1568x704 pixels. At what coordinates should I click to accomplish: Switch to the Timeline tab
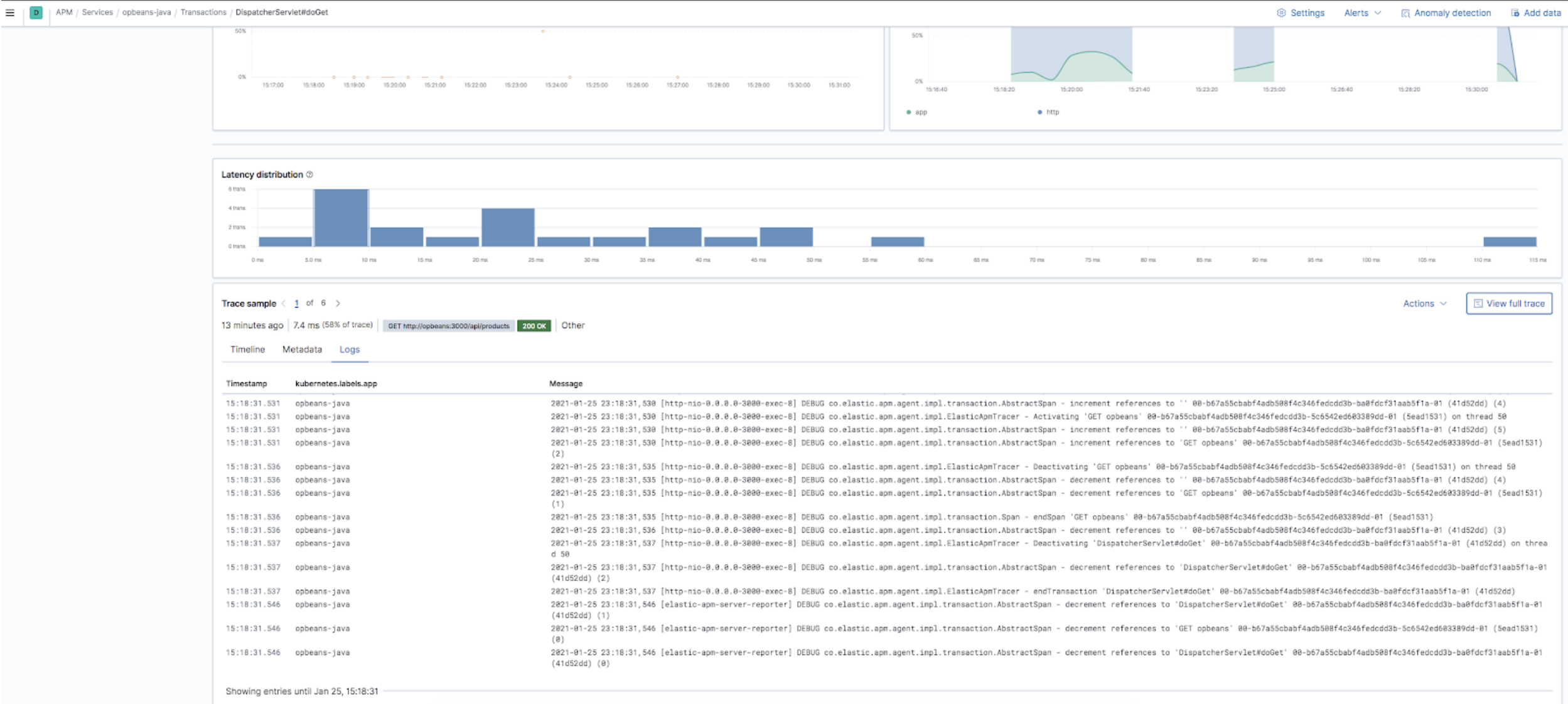click(x=248, y=349)
